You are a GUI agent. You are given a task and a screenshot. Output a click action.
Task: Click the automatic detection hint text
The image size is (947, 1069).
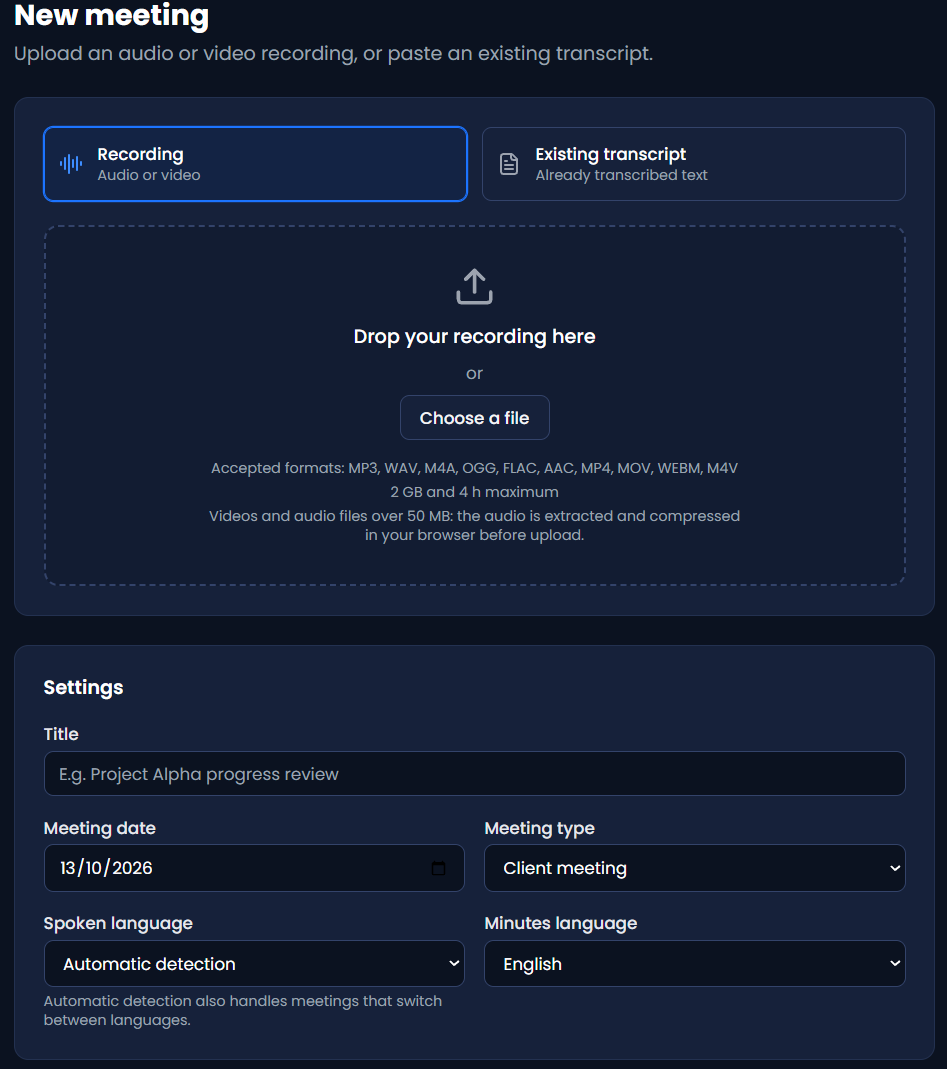tap(243, 1010)
